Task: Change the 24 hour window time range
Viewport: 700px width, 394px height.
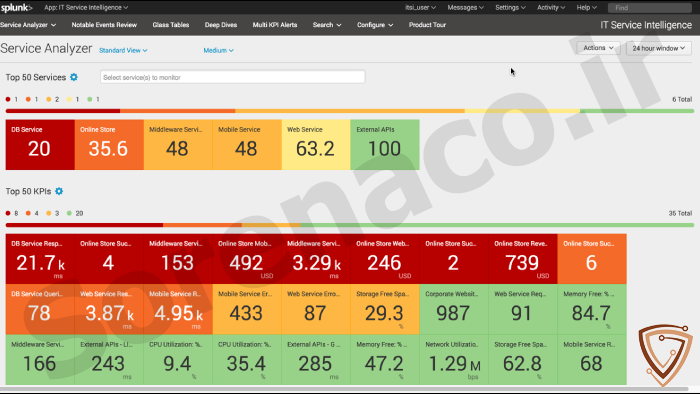Action: click(658, 48)
